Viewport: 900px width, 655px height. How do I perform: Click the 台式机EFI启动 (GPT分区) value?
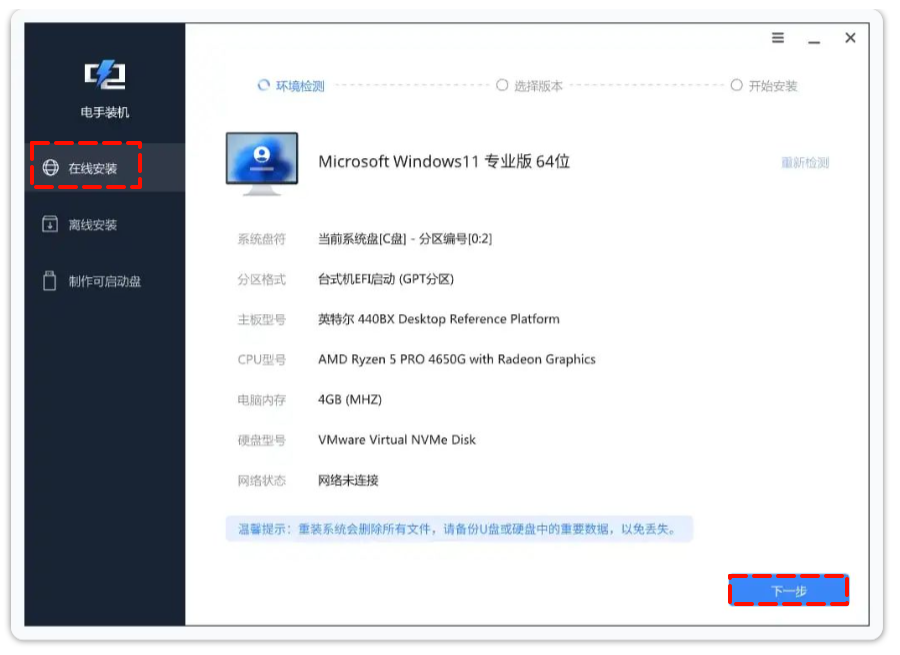[x=386, y=279]
